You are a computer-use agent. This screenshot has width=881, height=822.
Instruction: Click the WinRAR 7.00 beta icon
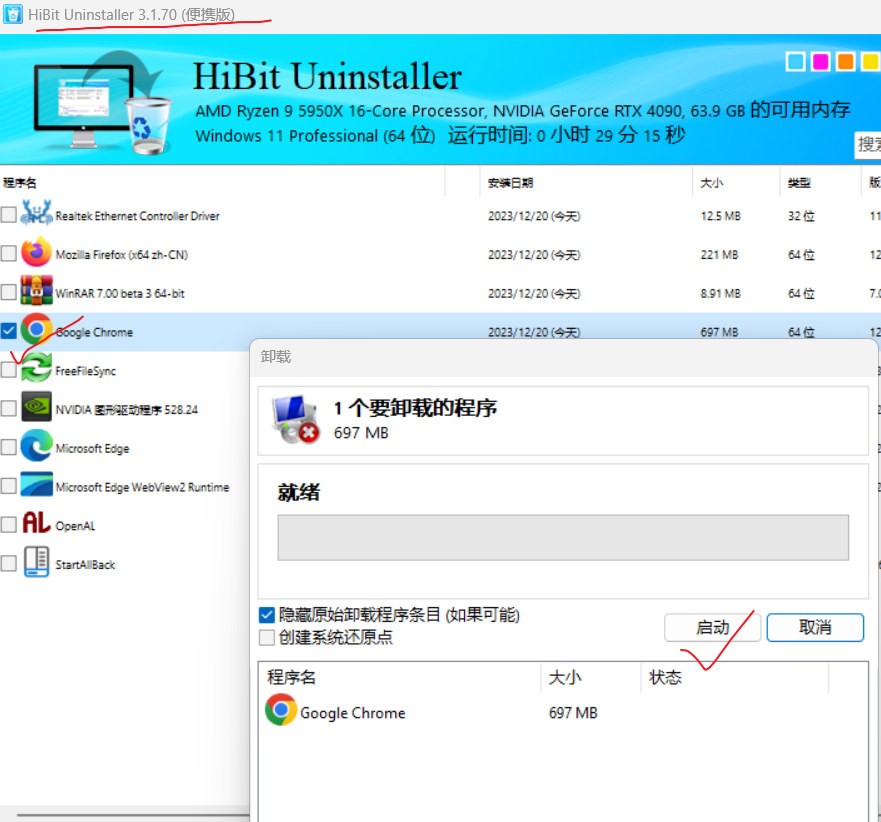(37, 290)
